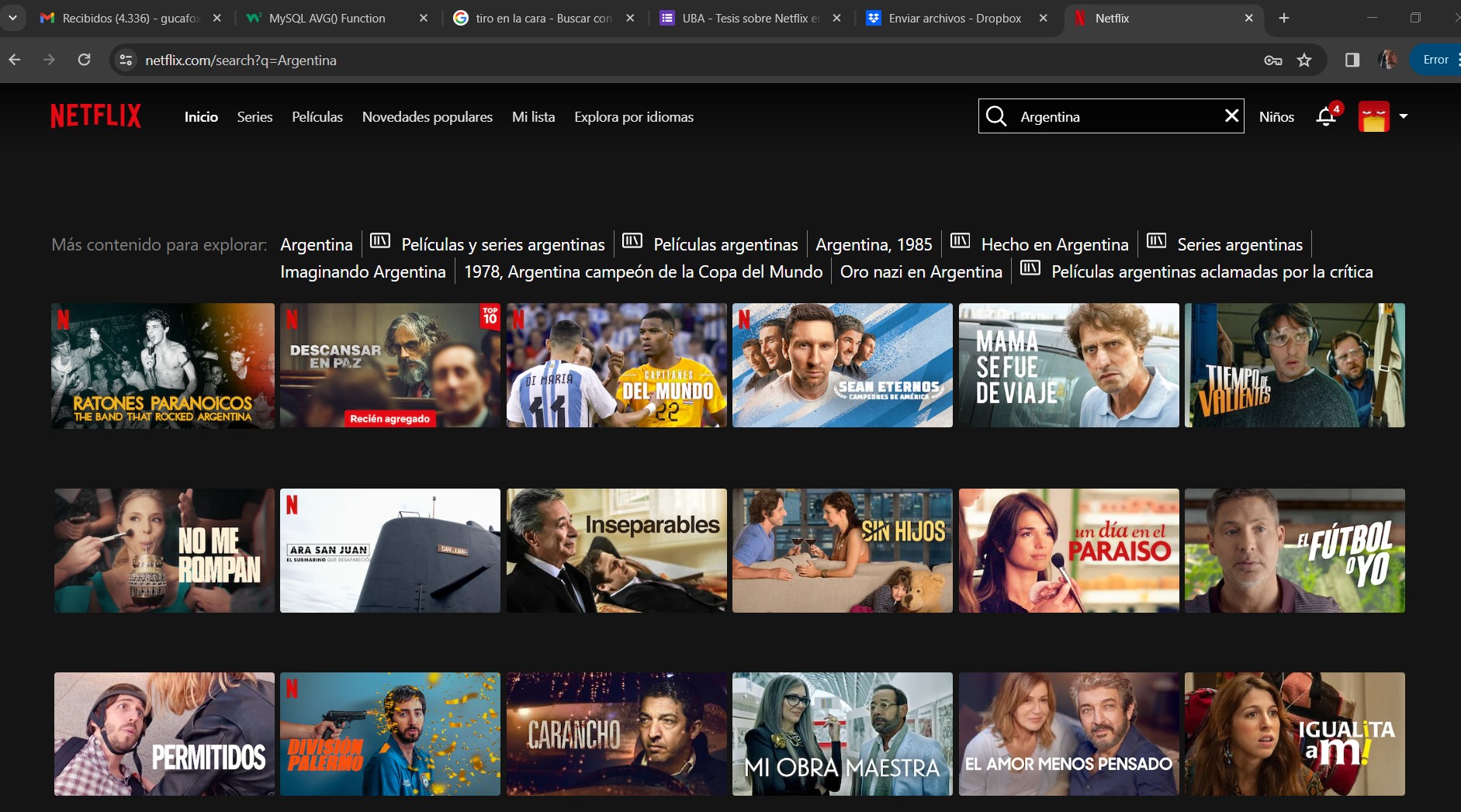The height and width of the screenshot is (812, 1461).
Task: Bookmark this page with the star
Action: pos(1304,60)
